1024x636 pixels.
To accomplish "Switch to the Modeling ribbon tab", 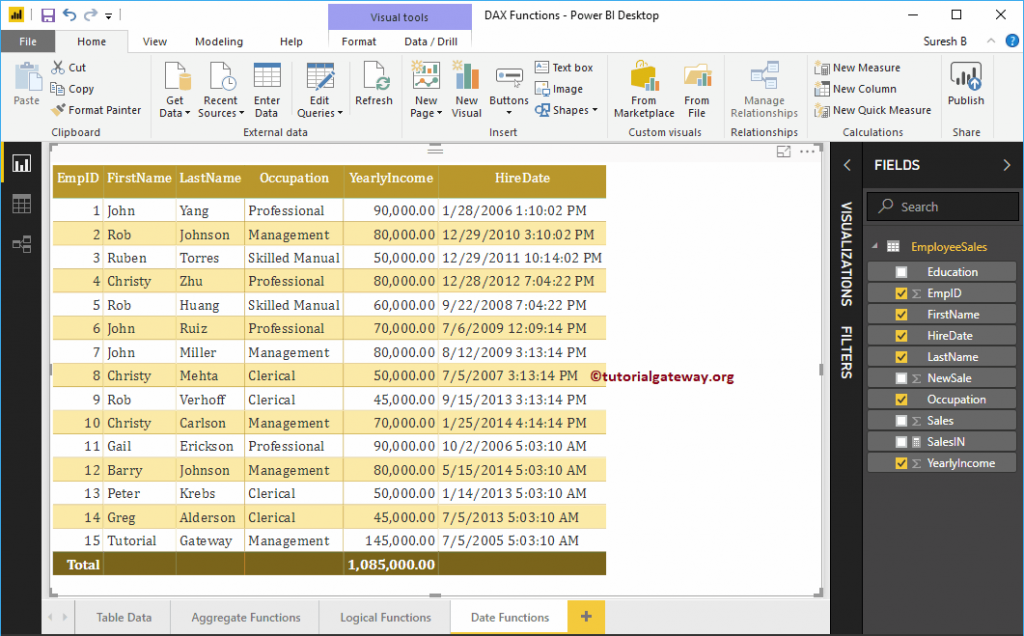I will click(x=219, y=41).
